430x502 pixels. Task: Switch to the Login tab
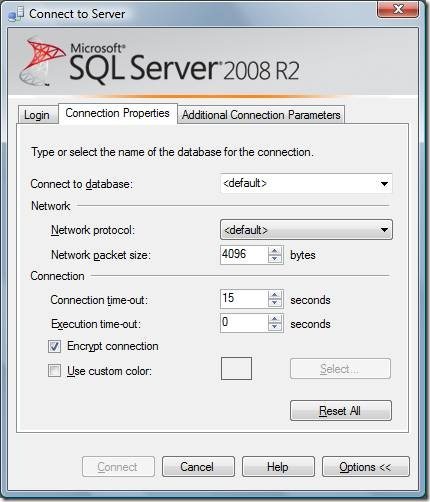tap(37, 115)
